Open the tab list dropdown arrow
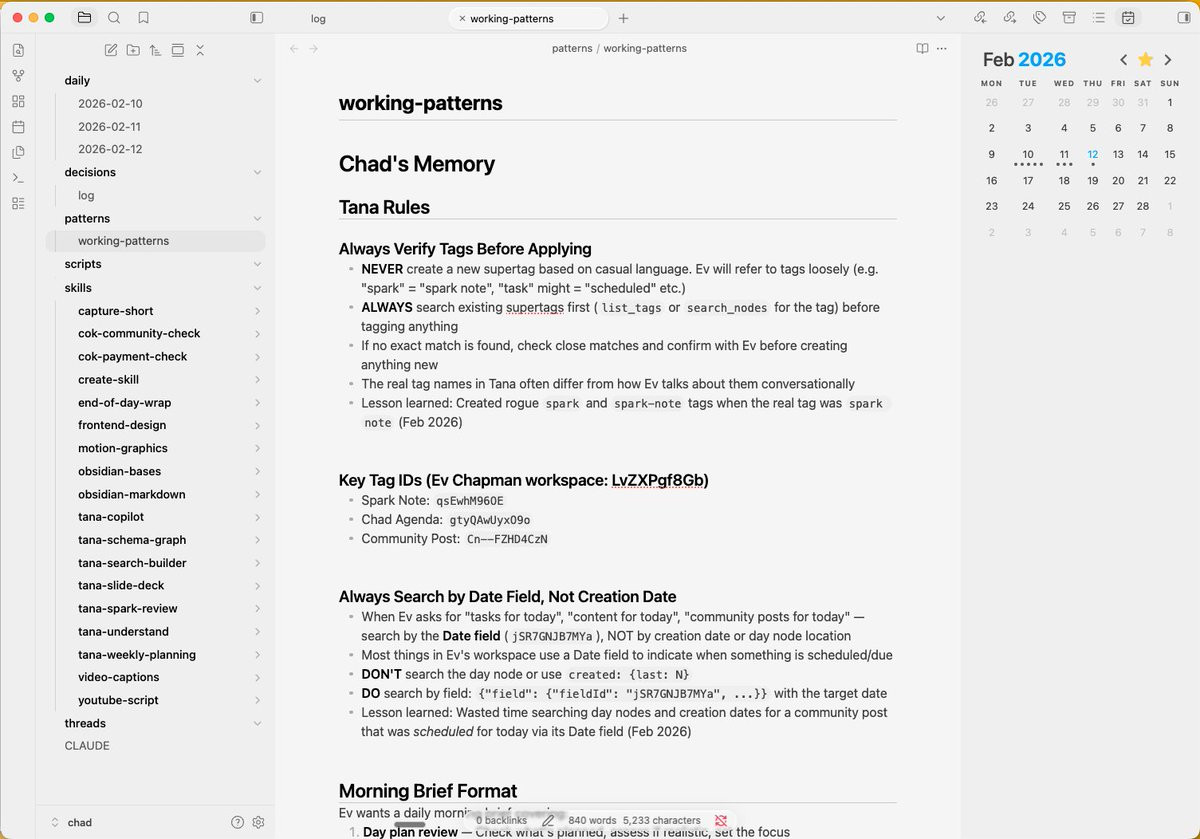Viewport: 1200px width, 839px height. (x=940, y=18)
